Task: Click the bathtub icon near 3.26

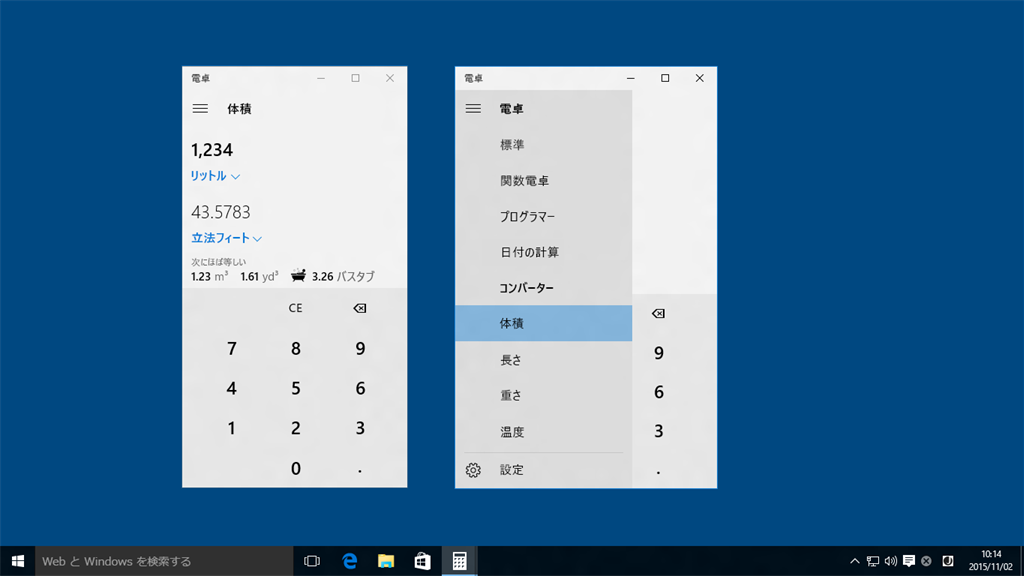Action: click(298, 275)
